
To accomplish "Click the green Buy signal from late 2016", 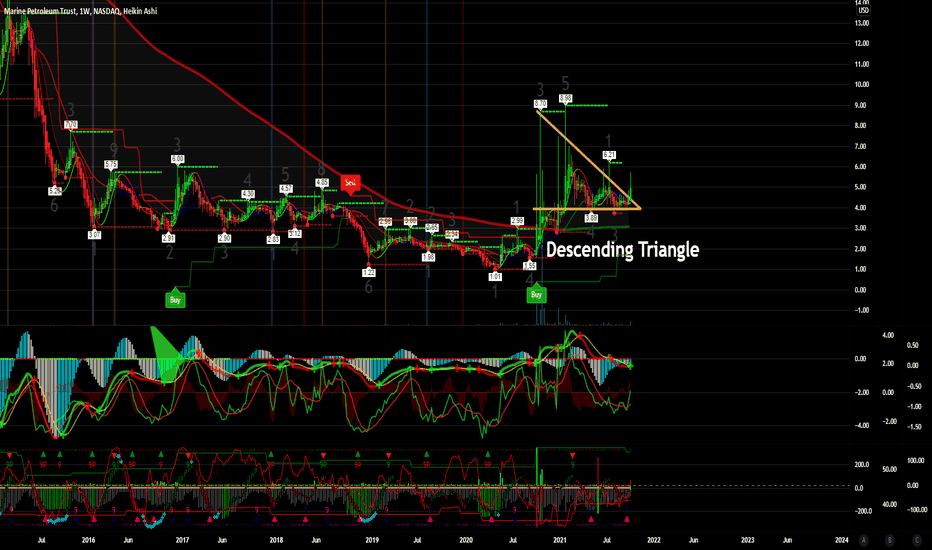I will pyautogui.click(x=175, y=300).
